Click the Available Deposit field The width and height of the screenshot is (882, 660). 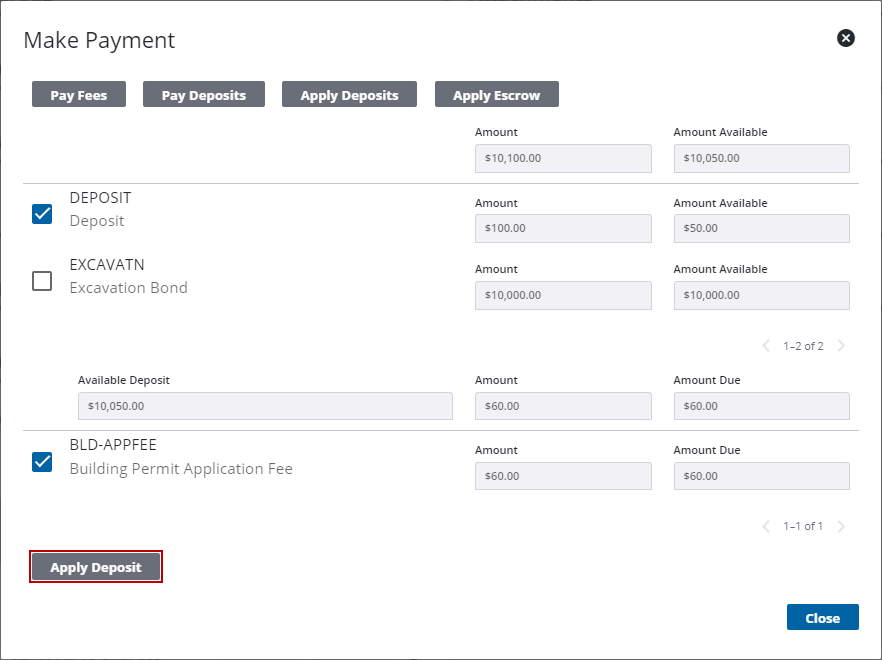tap(265, 406)
